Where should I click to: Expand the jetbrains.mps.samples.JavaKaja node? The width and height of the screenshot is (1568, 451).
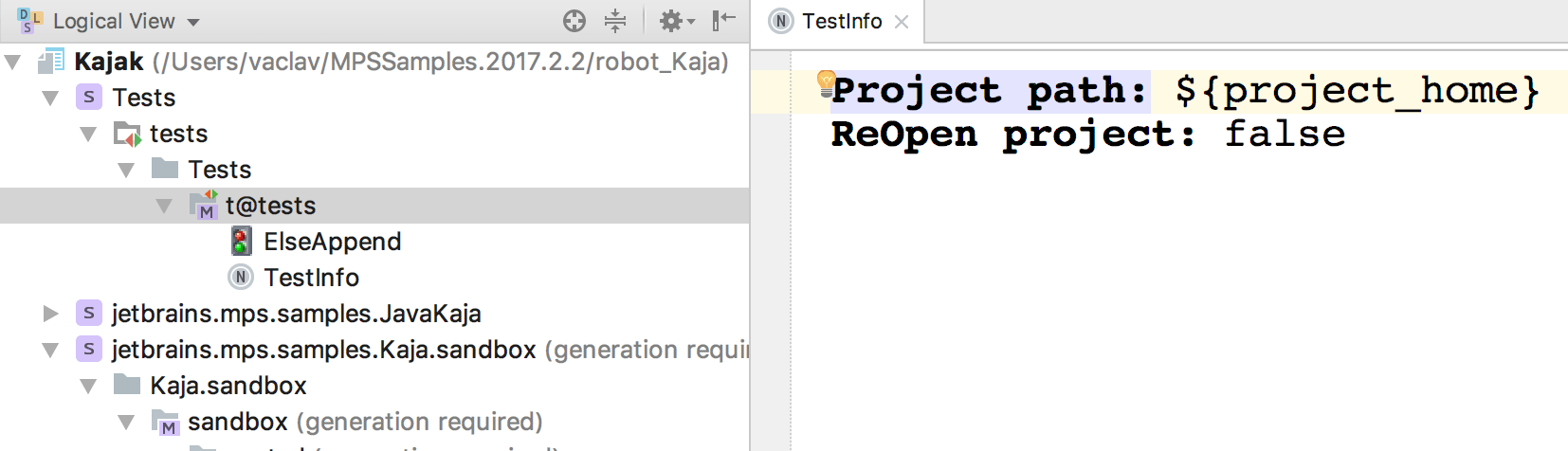(x=51, y=314)
